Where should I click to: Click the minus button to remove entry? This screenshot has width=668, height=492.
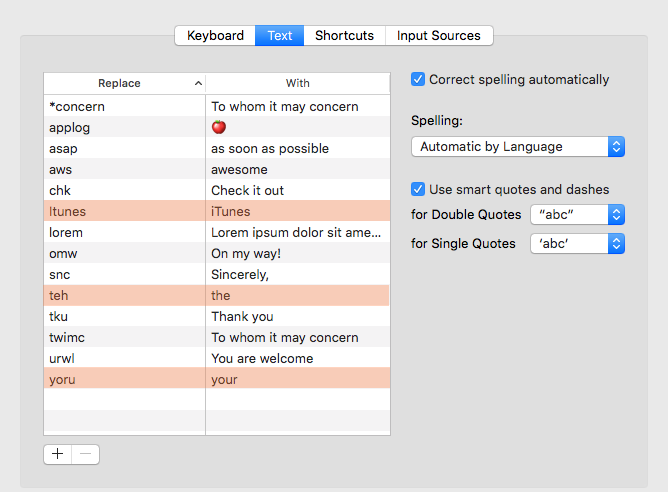click(85, 454)
